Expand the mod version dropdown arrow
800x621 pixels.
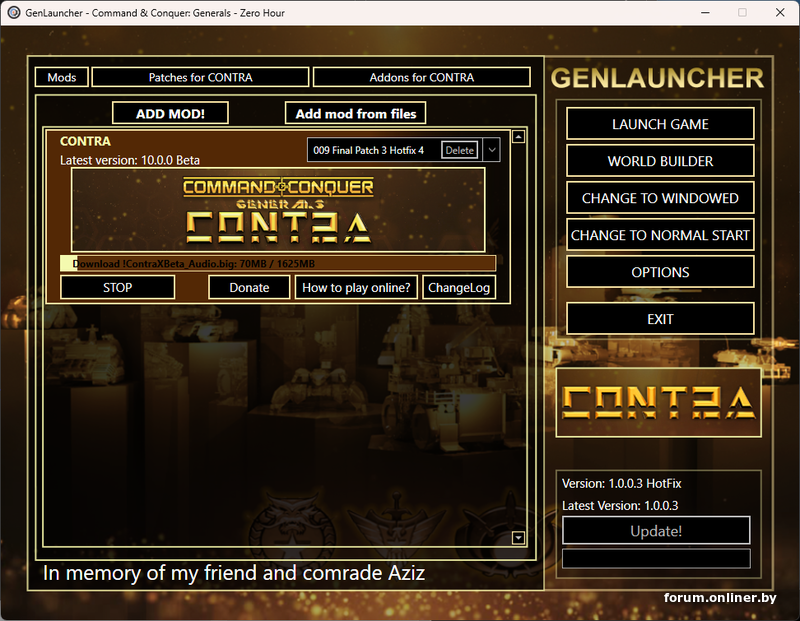coord(491,150)
